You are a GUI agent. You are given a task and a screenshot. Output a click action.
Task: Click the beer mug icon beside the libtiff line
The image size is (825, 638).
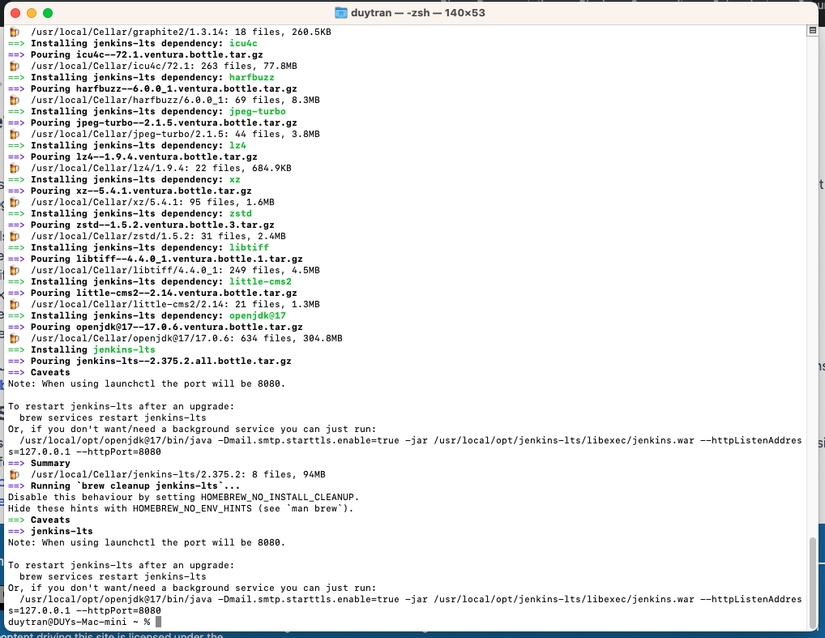(x=14, y=270)
